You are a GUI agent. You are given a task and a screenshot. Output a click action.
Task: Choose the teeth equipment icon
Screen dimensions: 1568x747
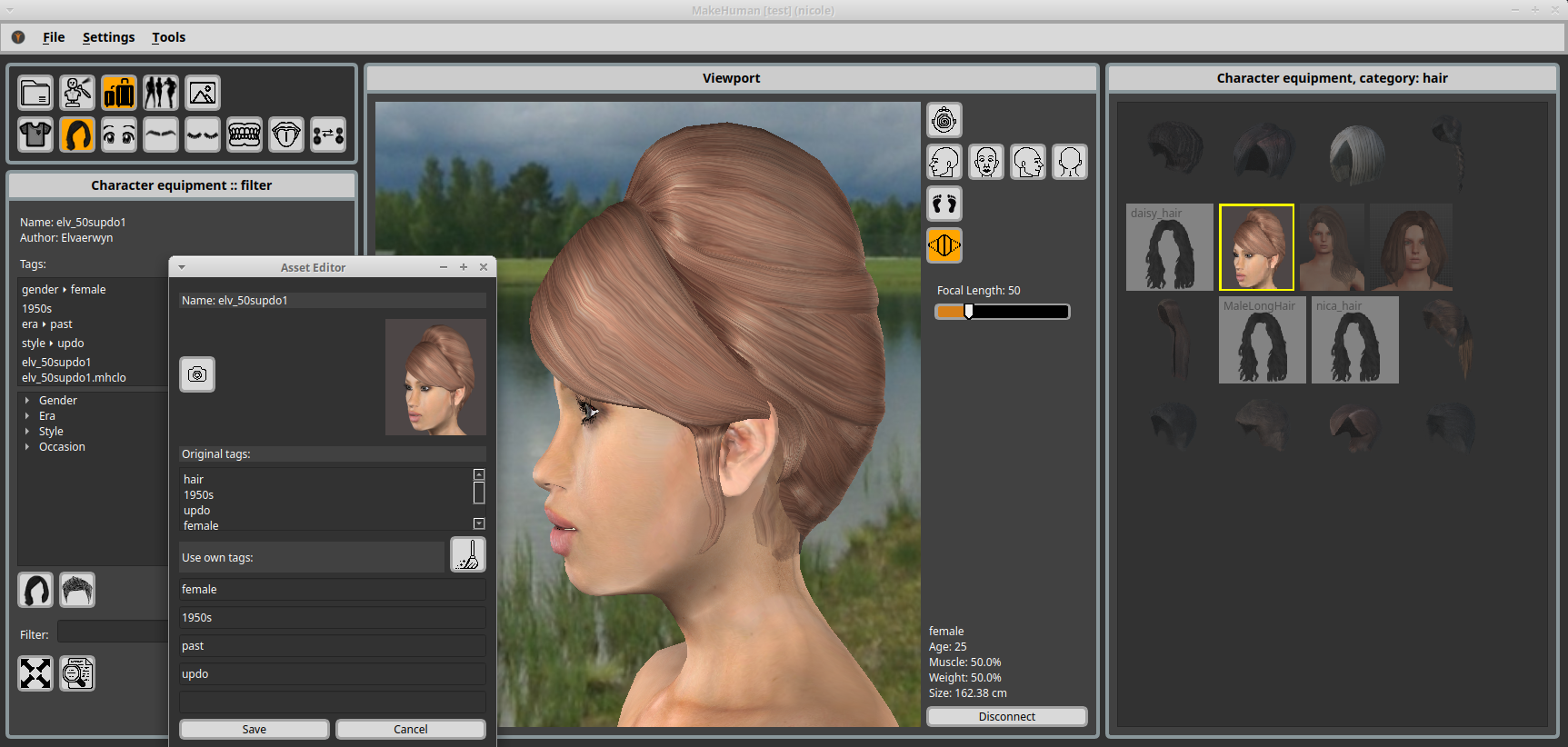[245, 134]
